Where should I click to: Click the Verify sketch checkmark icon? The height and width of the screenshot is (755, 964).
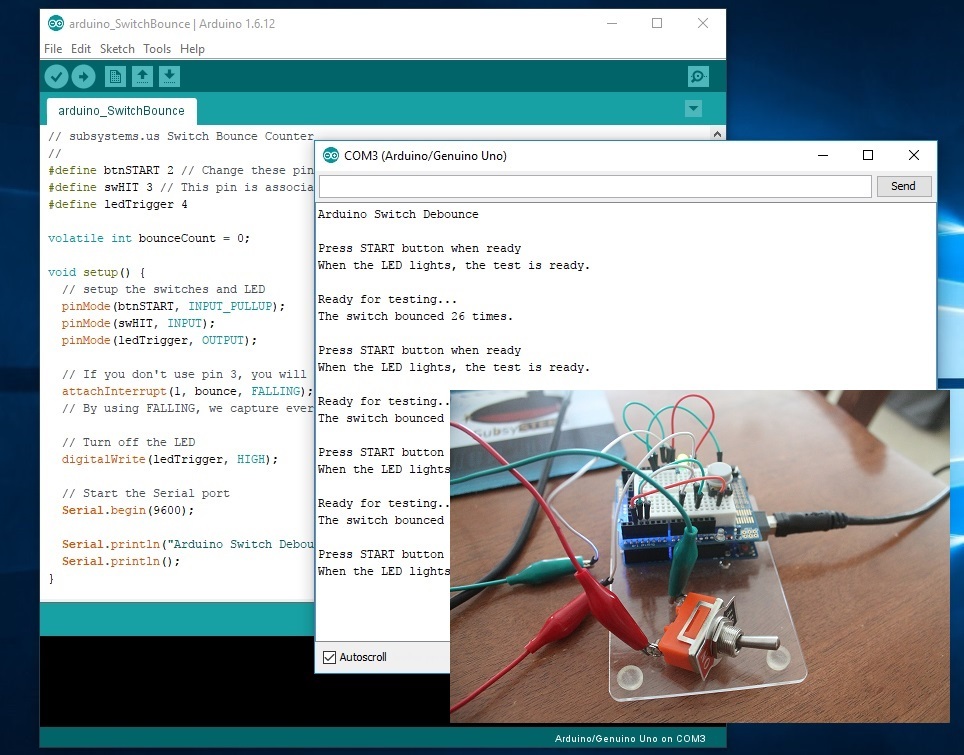[56, 77]
